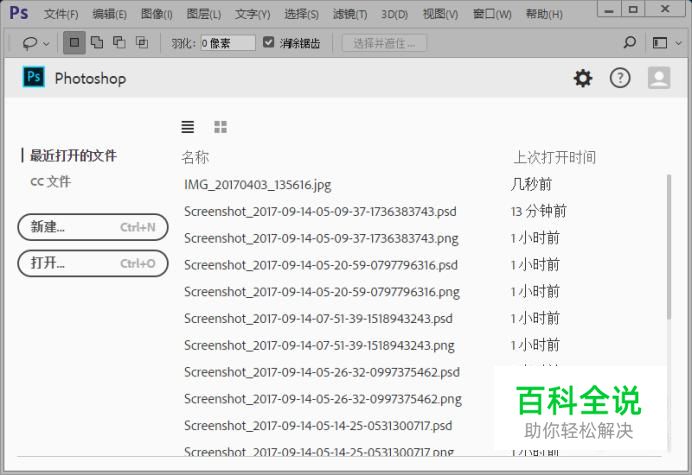Click the 打开... Ctrl+O button
Image resolution: width=692 pixels, height=475 pixels.
click(93, 264)
